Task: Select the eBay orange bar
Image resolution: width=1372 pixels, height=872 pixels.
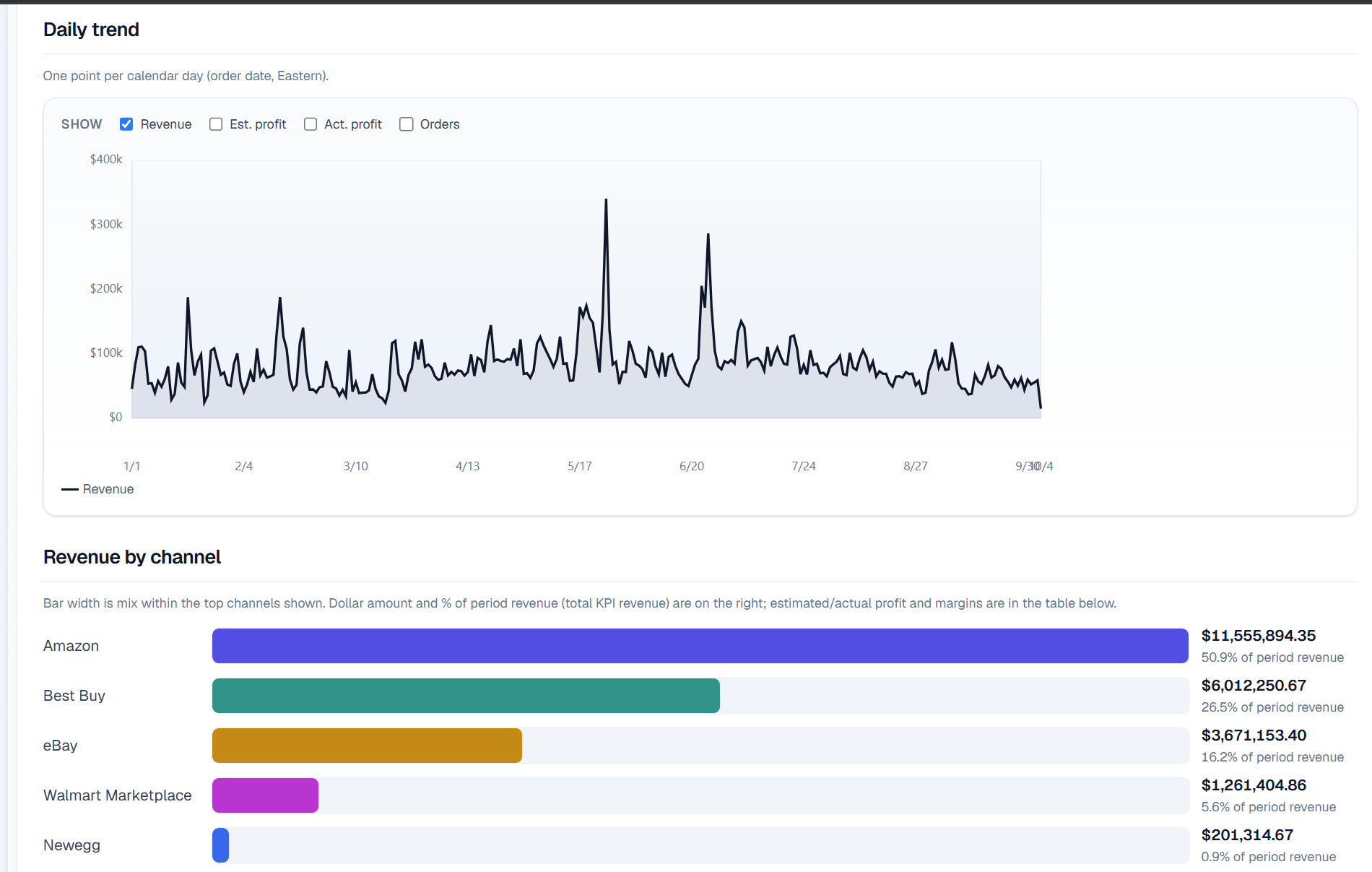Action: (367, 746)
